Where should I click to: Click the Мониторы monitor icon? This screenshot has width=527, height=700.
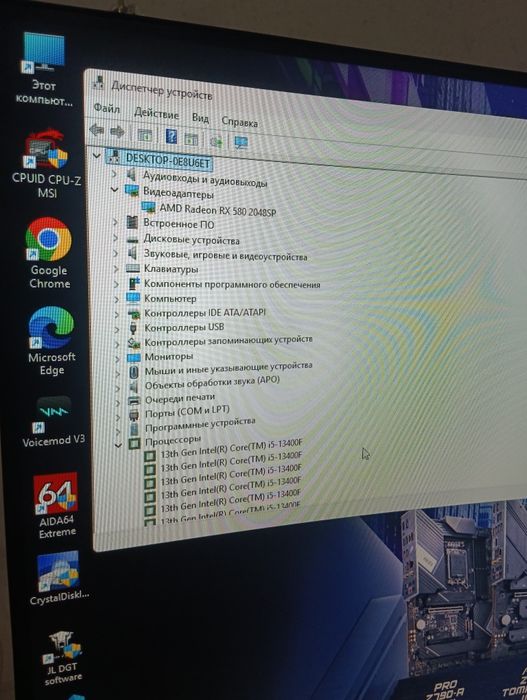tap(134, 358)
